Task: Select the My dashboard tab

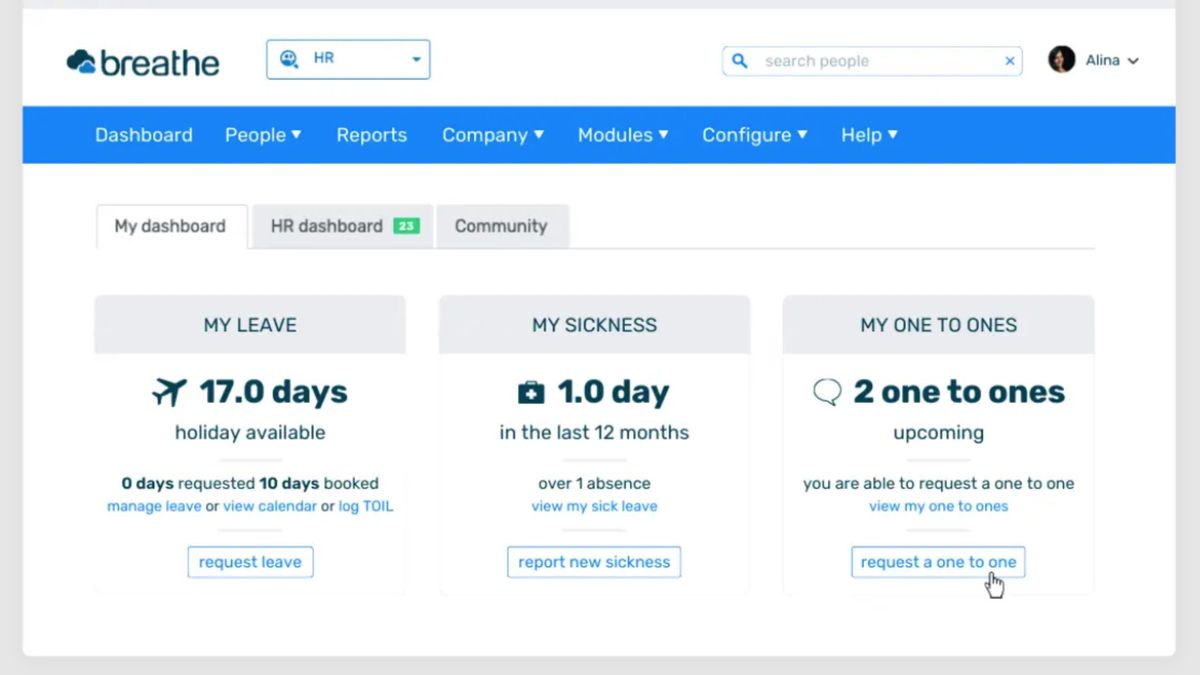Action: [x=170, y=226]
